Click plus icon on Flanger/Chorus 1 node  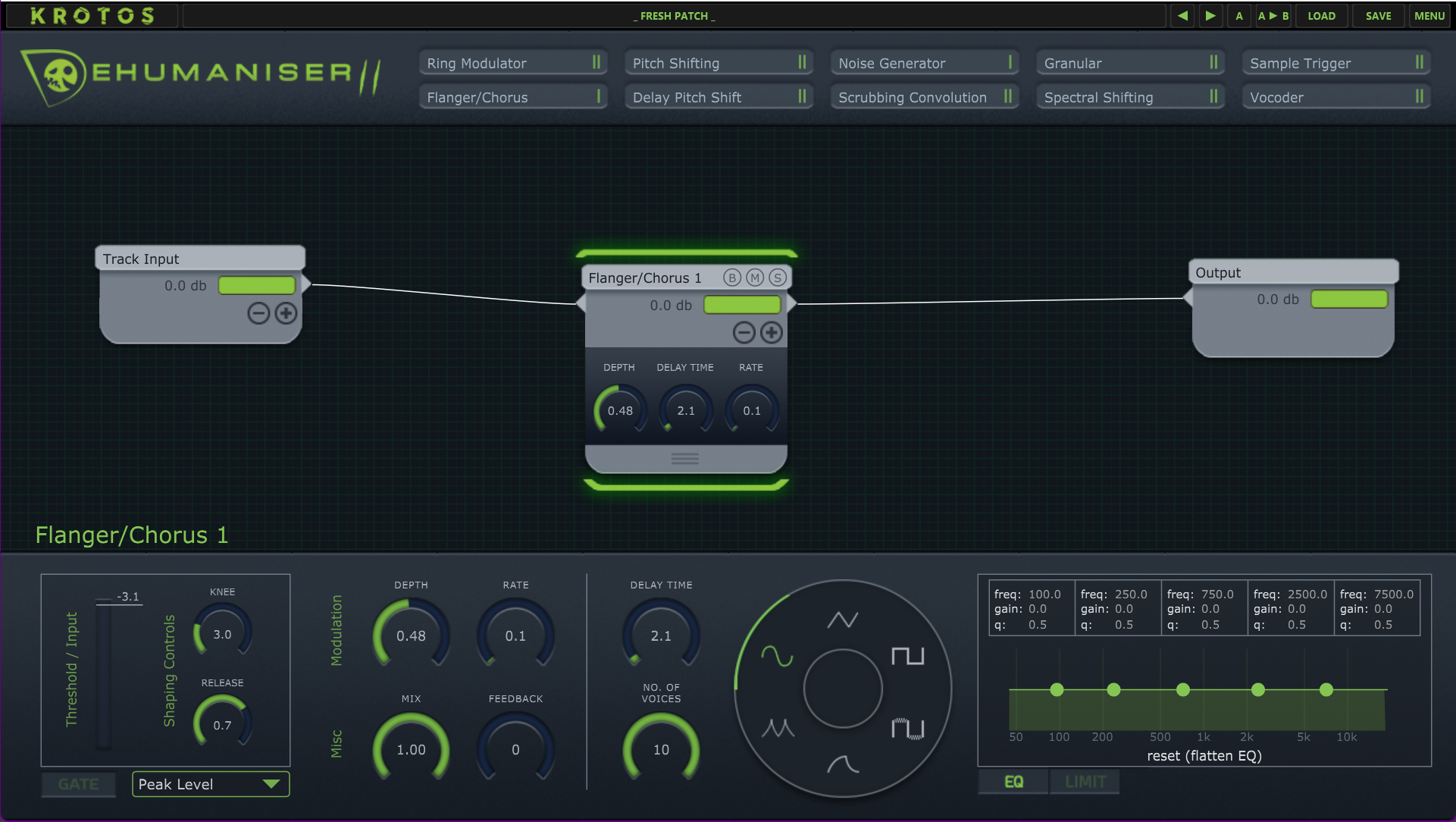[x=772, y=332]
